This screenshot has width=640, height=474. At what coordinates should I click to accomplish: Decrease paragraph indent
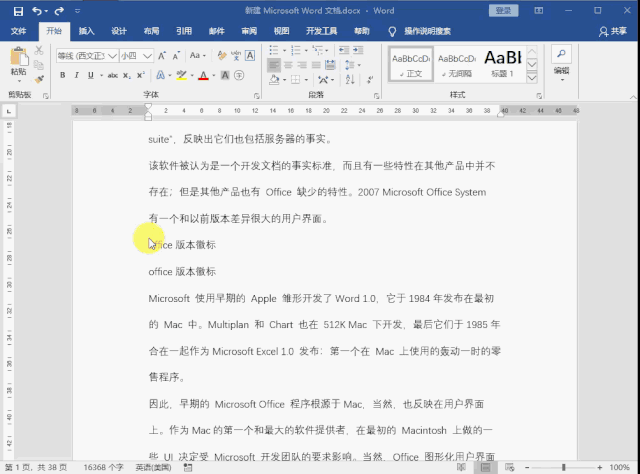[344, 50]
